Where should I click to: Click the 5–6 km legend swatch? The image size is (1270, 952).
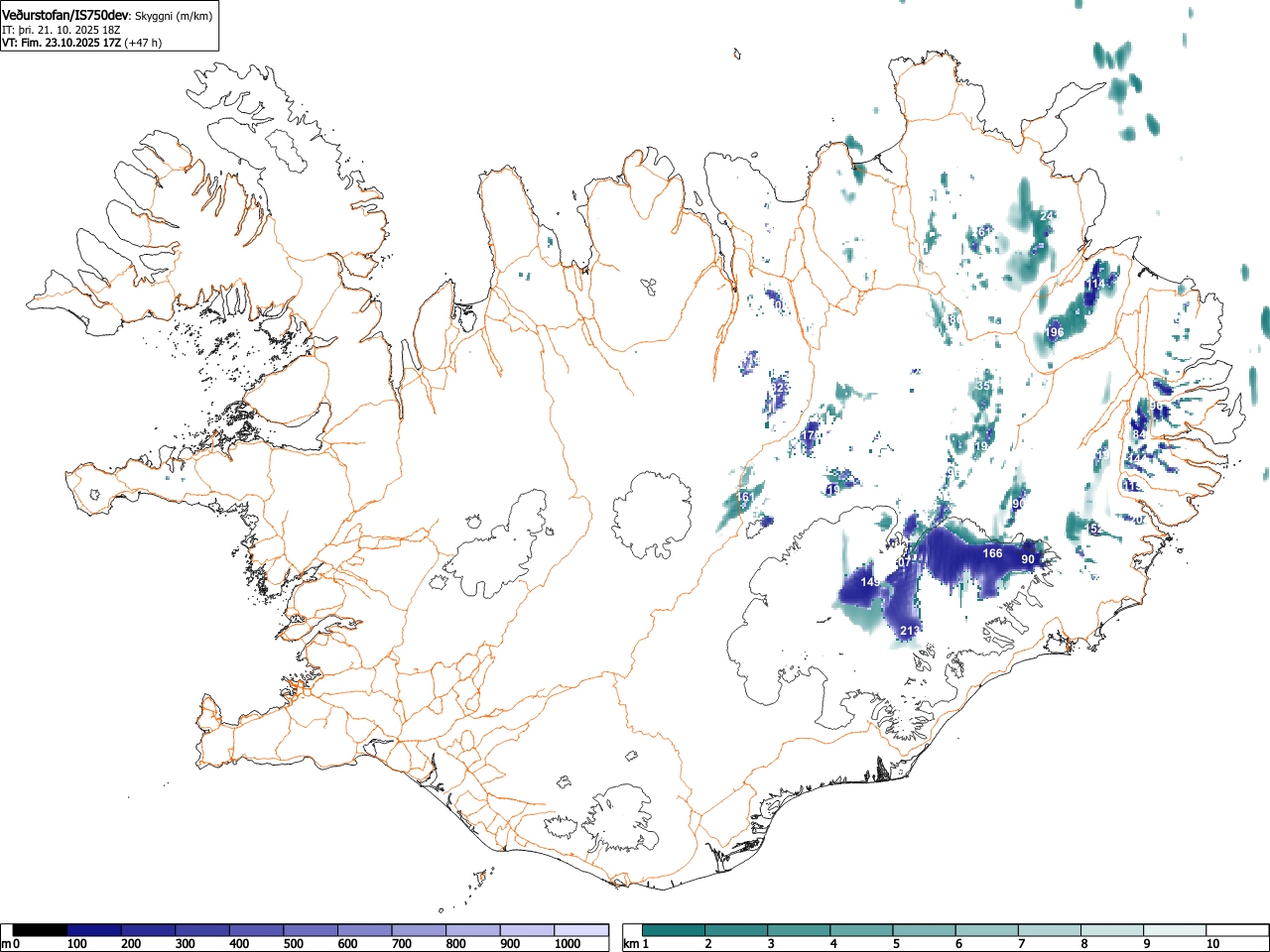[925, 930]
